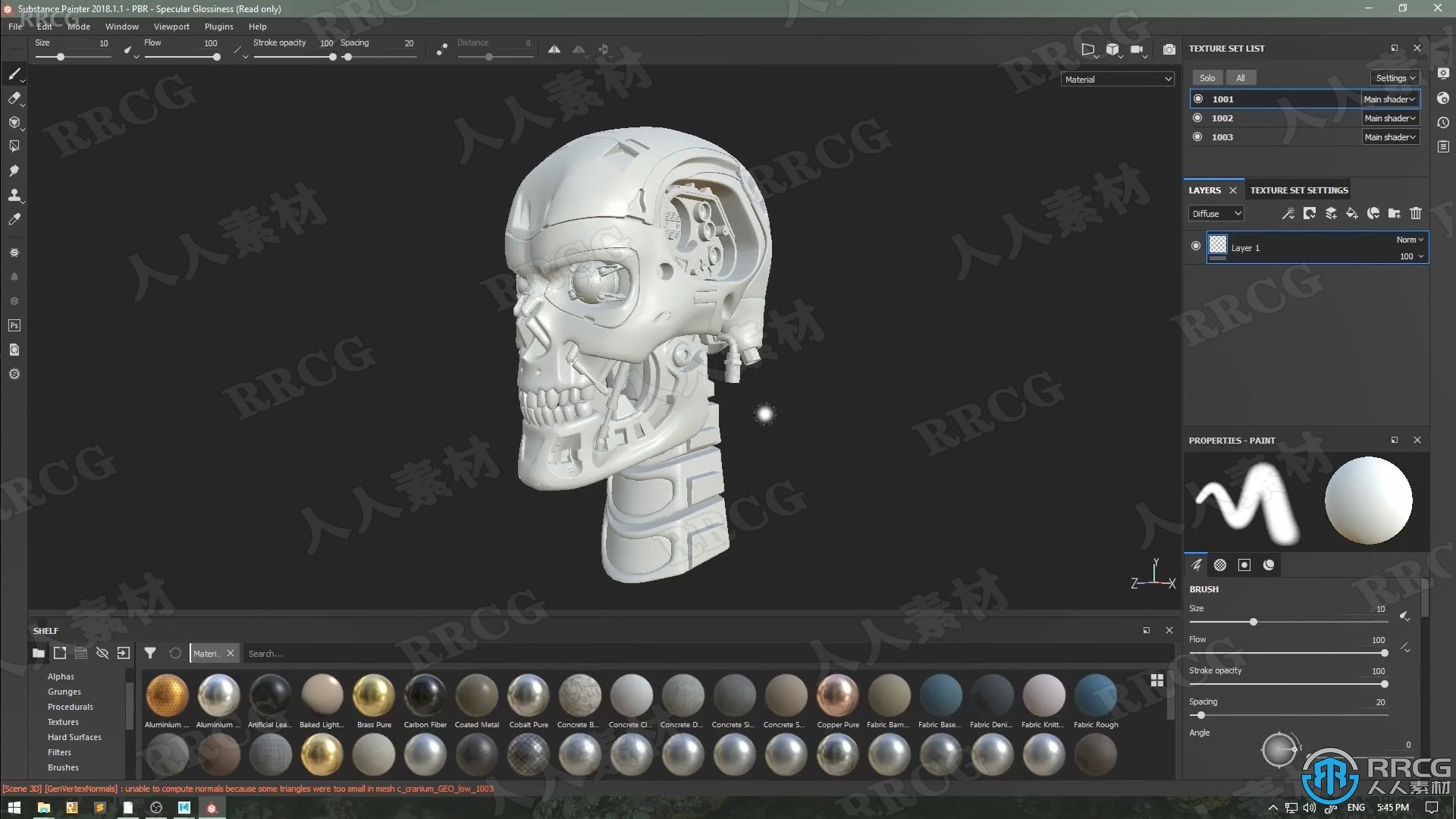Open Main shader dropdown for 1003
This screenshot has width=1456, height=819.
pyautogui.click(x=1389, y=136)
